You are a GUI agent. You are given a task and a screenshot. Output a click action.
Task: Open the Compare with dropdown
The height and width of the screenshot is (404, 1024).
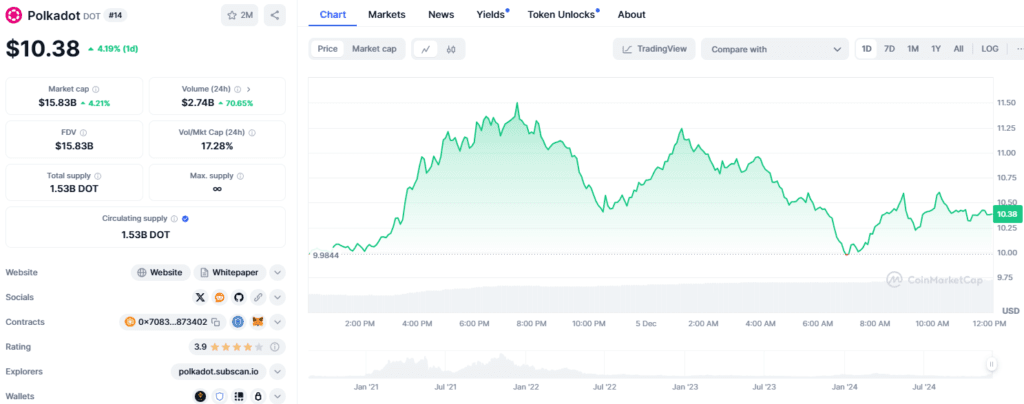tap(775, 49)
